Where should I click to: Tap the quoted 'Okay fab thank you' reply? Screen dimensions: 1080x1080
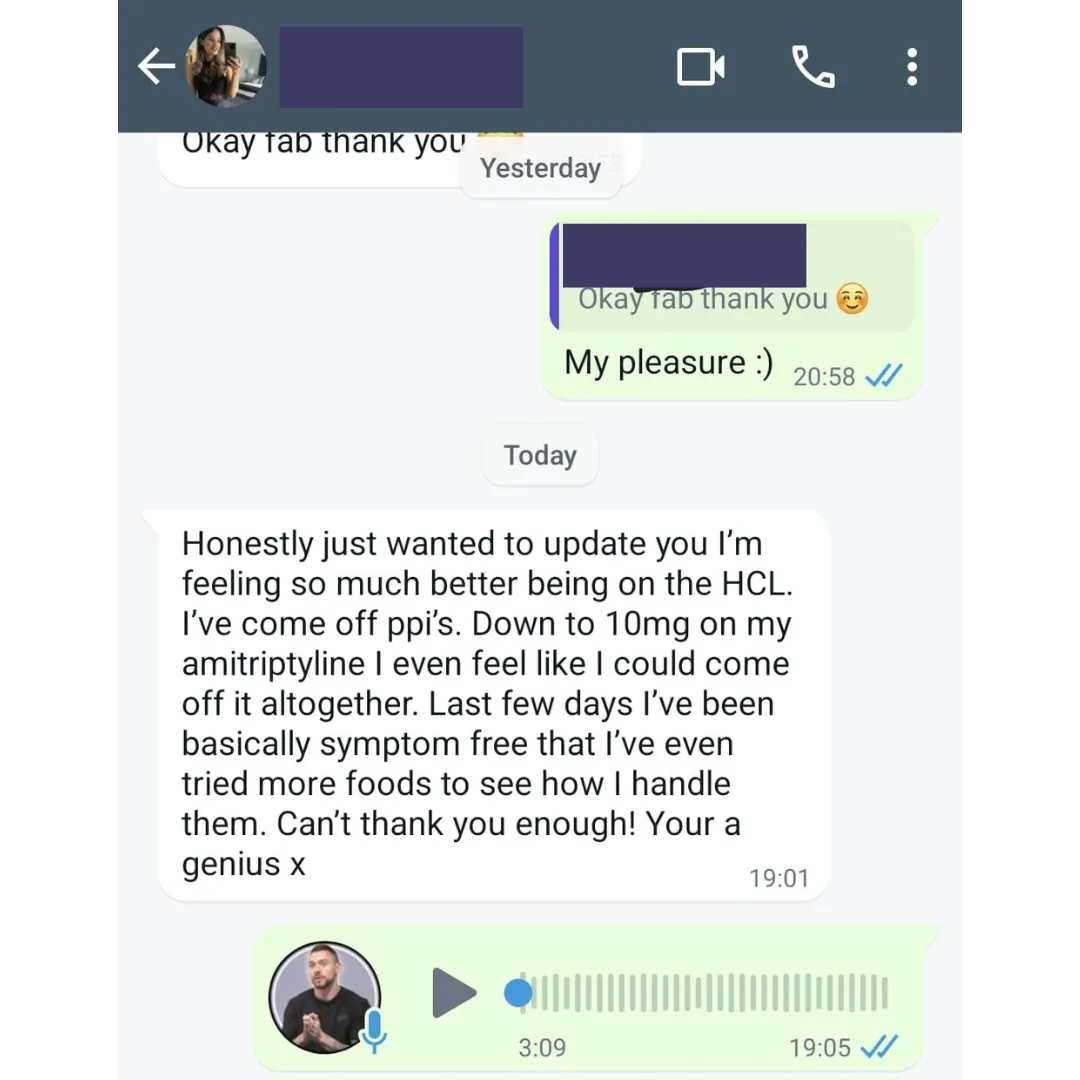733,276
